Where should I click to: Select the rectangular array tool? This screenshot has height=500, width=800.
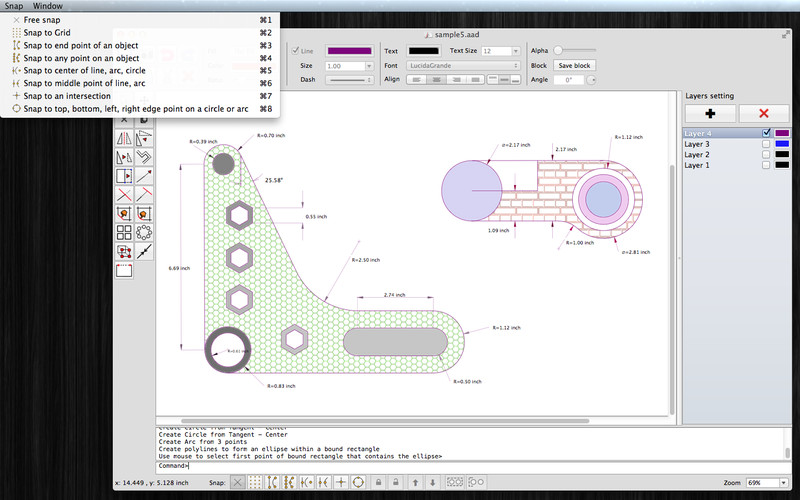tap(124, 233)
